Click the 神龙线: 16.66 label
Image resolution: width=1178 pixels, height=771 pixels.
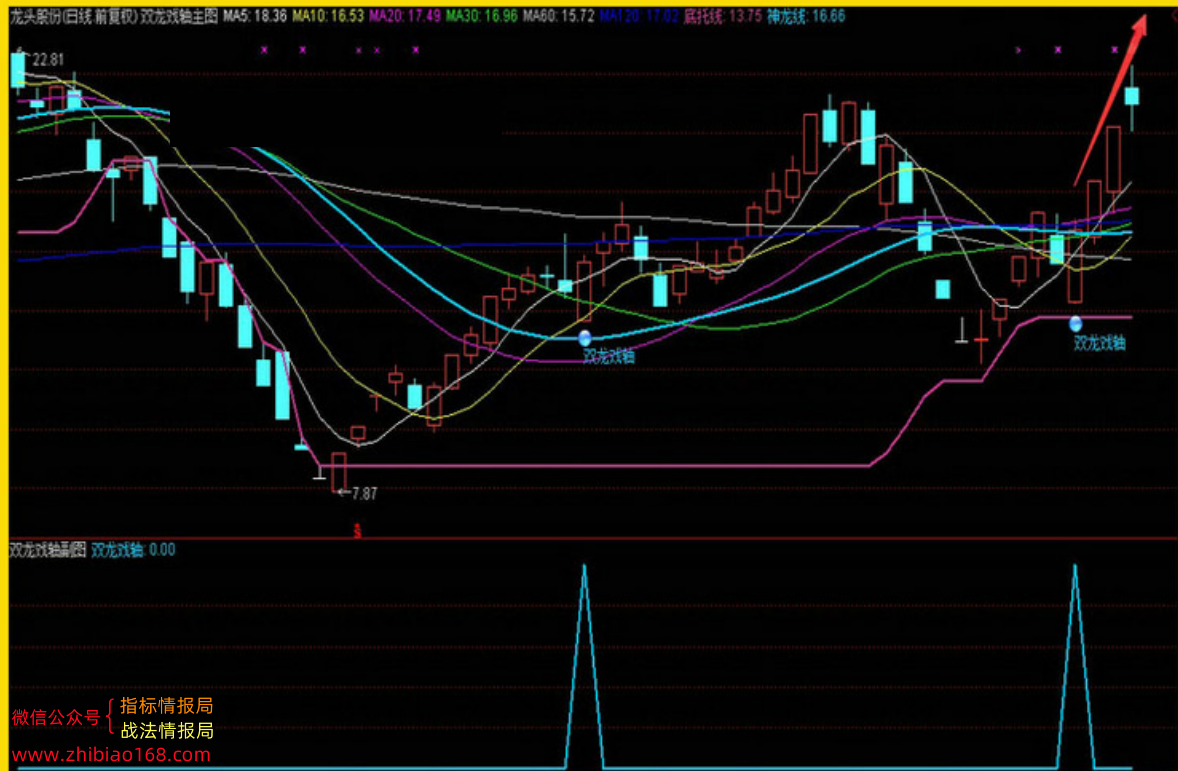click(805, 16)
